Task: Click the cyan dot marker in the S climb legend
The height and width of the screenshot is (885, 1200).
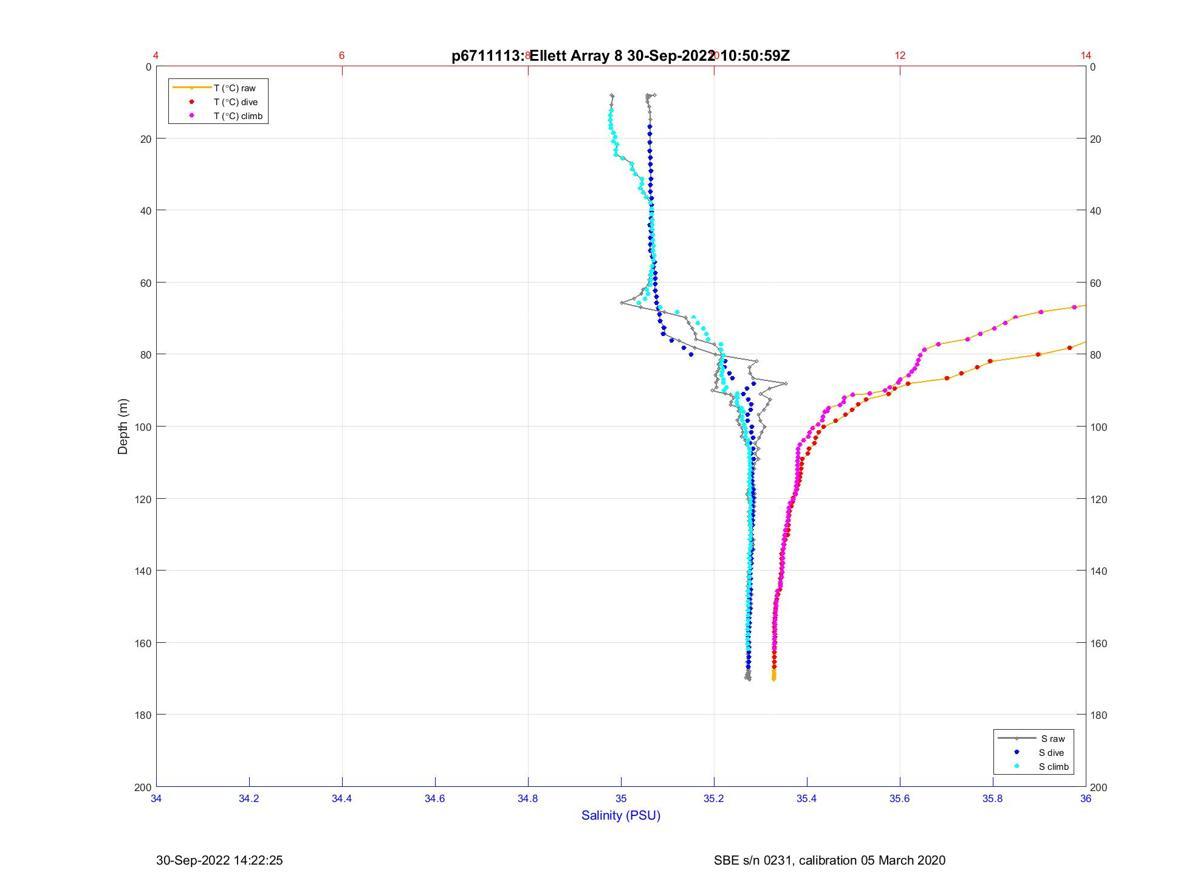Action: coord(1016,767)
